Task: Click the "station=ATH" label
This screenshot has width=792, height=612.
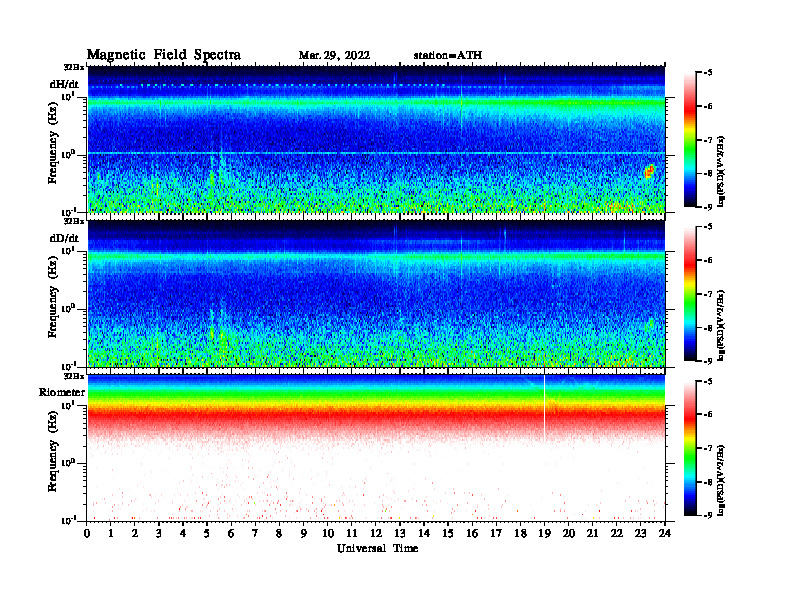Action: pyautogui.click(x=448, y=56)
